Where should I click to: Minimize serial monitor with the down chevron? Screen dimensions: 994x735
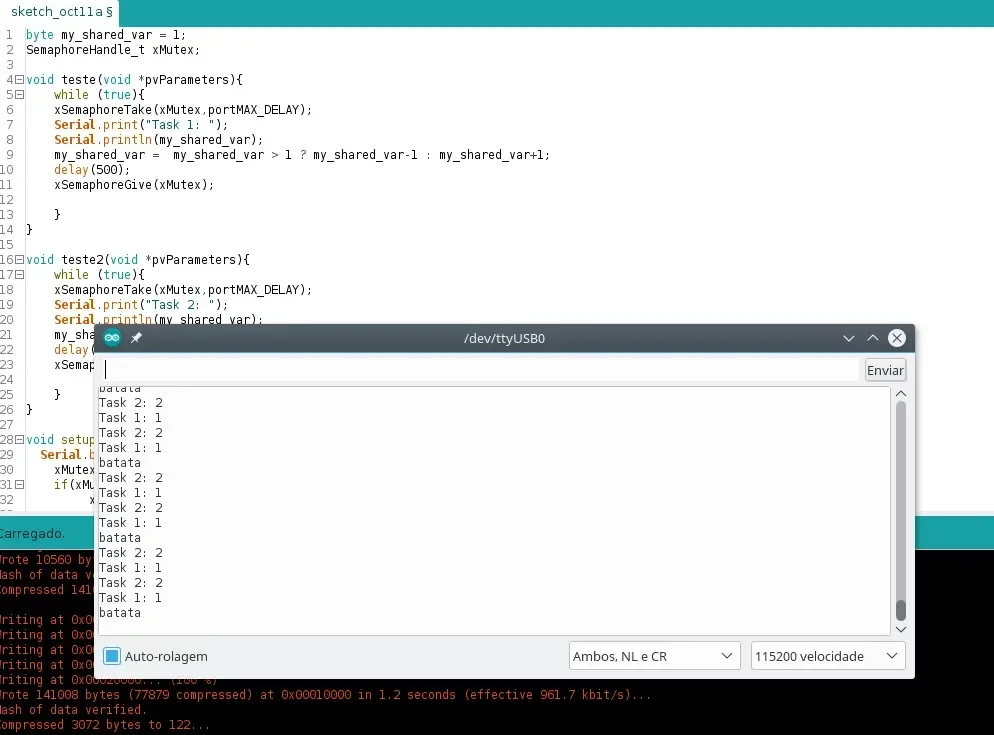[x=849, y=338]
